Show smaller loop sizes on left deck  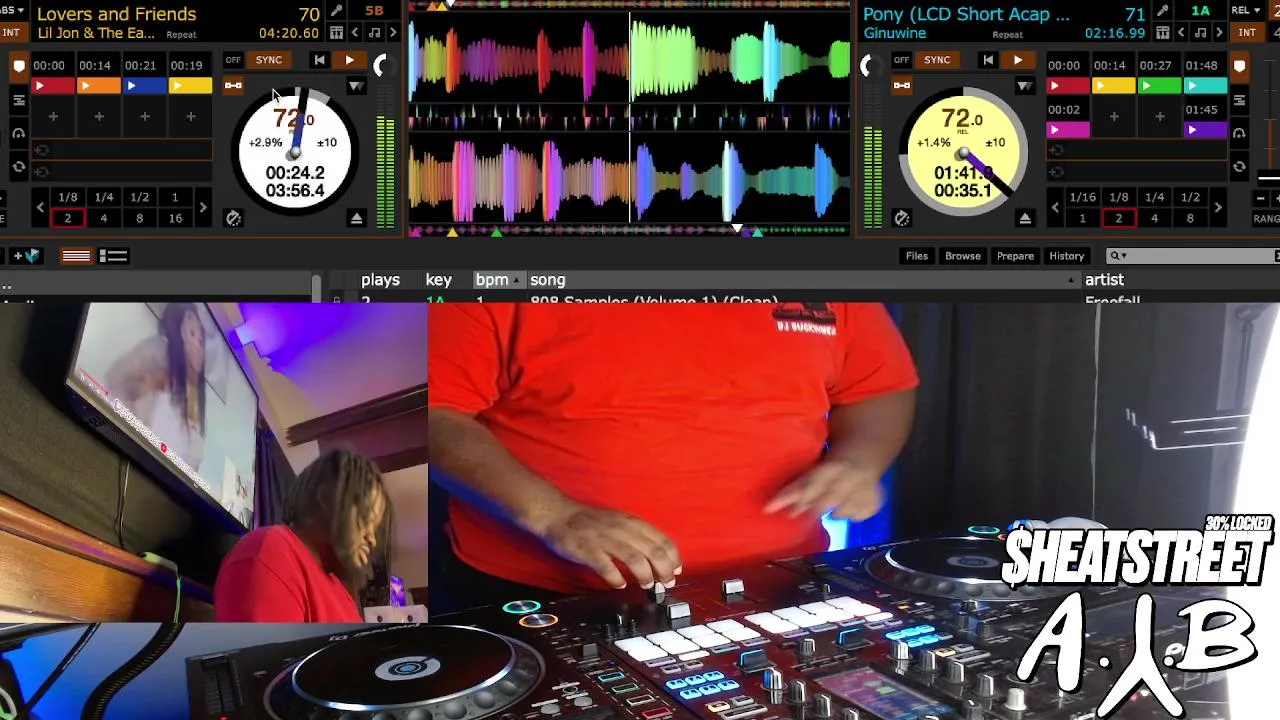[x=40, y=208]
